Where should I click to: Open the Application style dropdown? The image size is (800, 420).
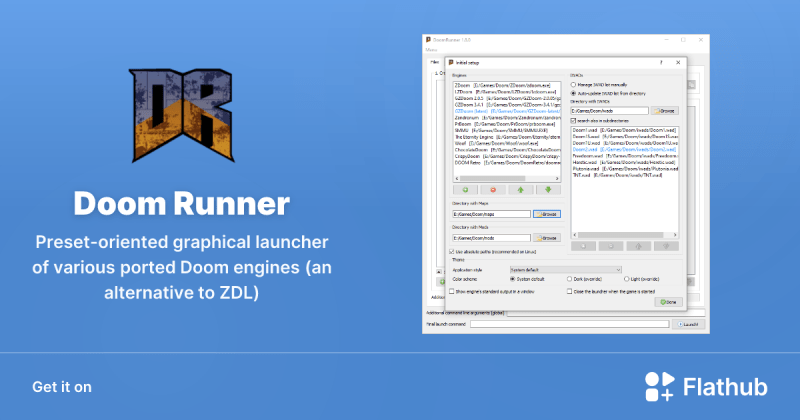(566, 269)
